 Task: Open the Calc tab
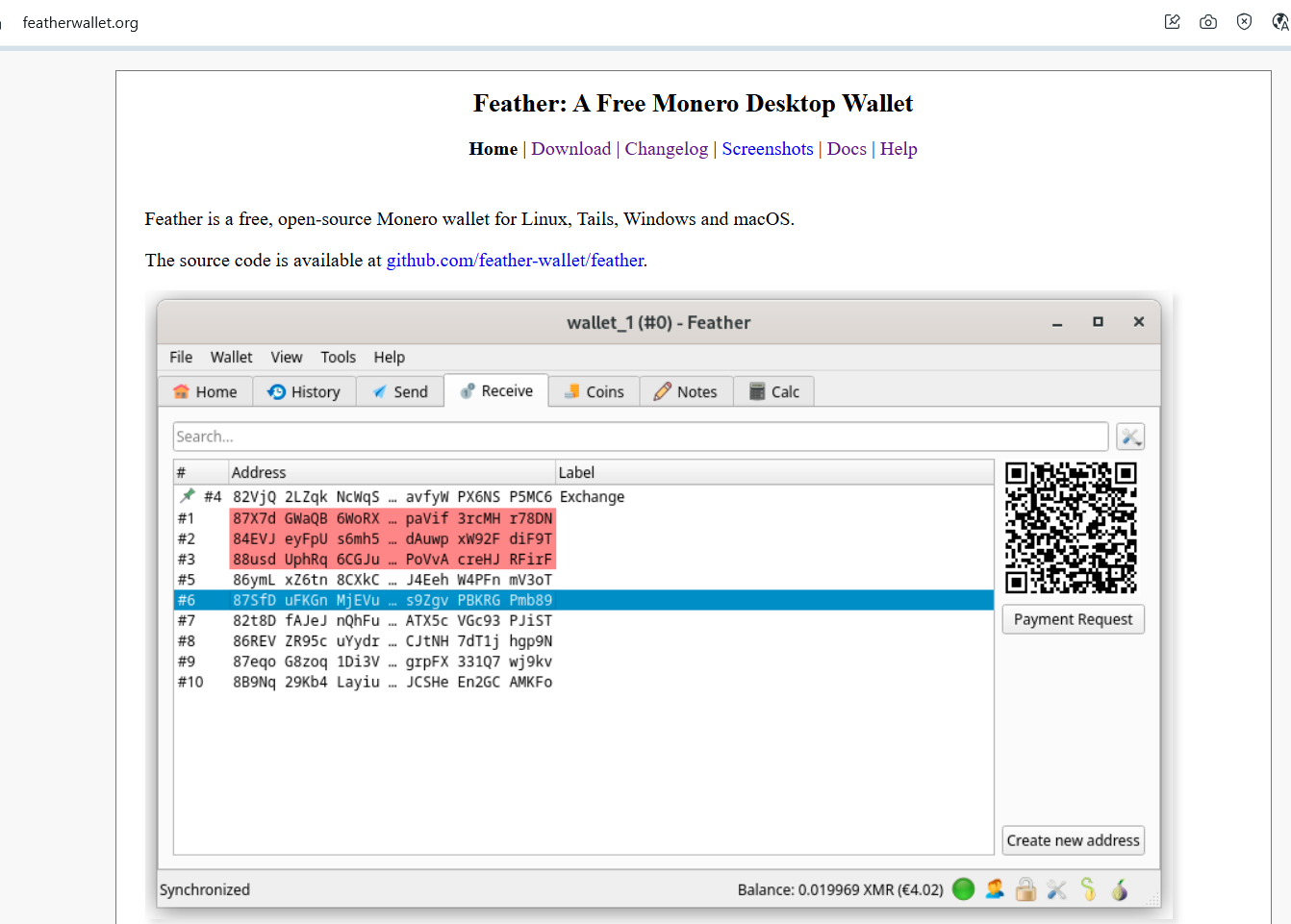tap(774, 391)
